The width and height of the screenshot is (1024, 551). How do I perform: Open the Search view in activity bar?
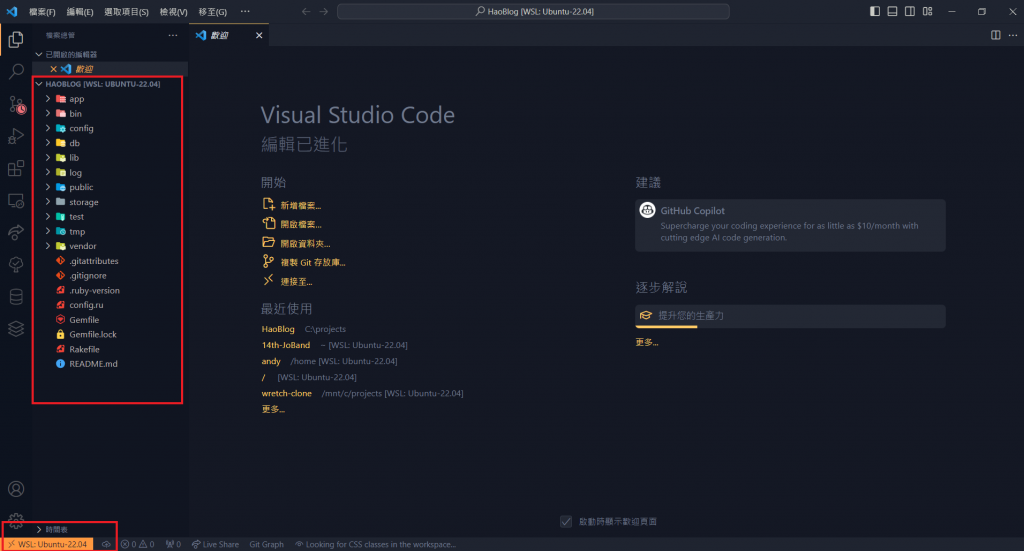point(16,71)
